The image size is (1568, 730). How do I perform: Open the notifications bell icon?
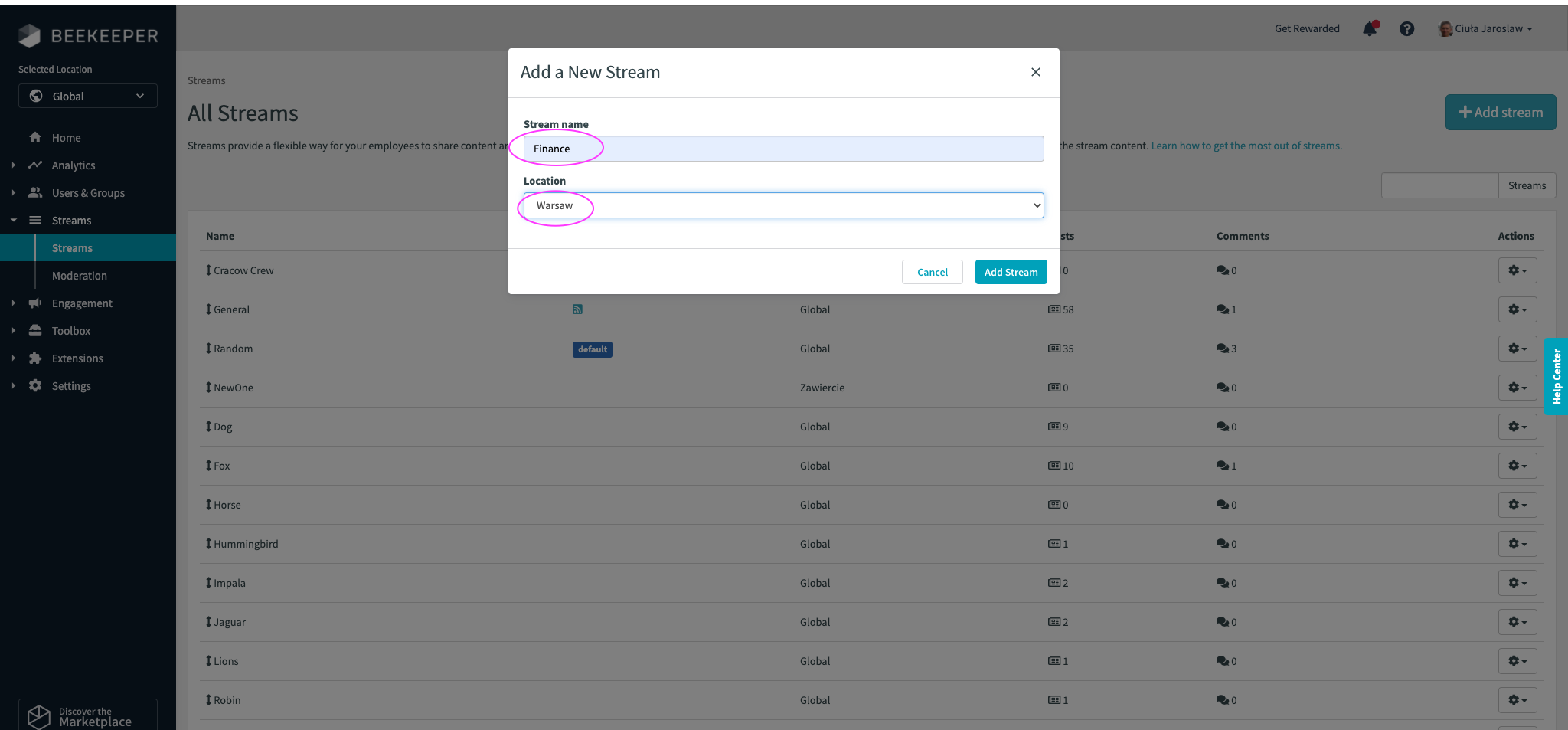tap(1370, 29)
